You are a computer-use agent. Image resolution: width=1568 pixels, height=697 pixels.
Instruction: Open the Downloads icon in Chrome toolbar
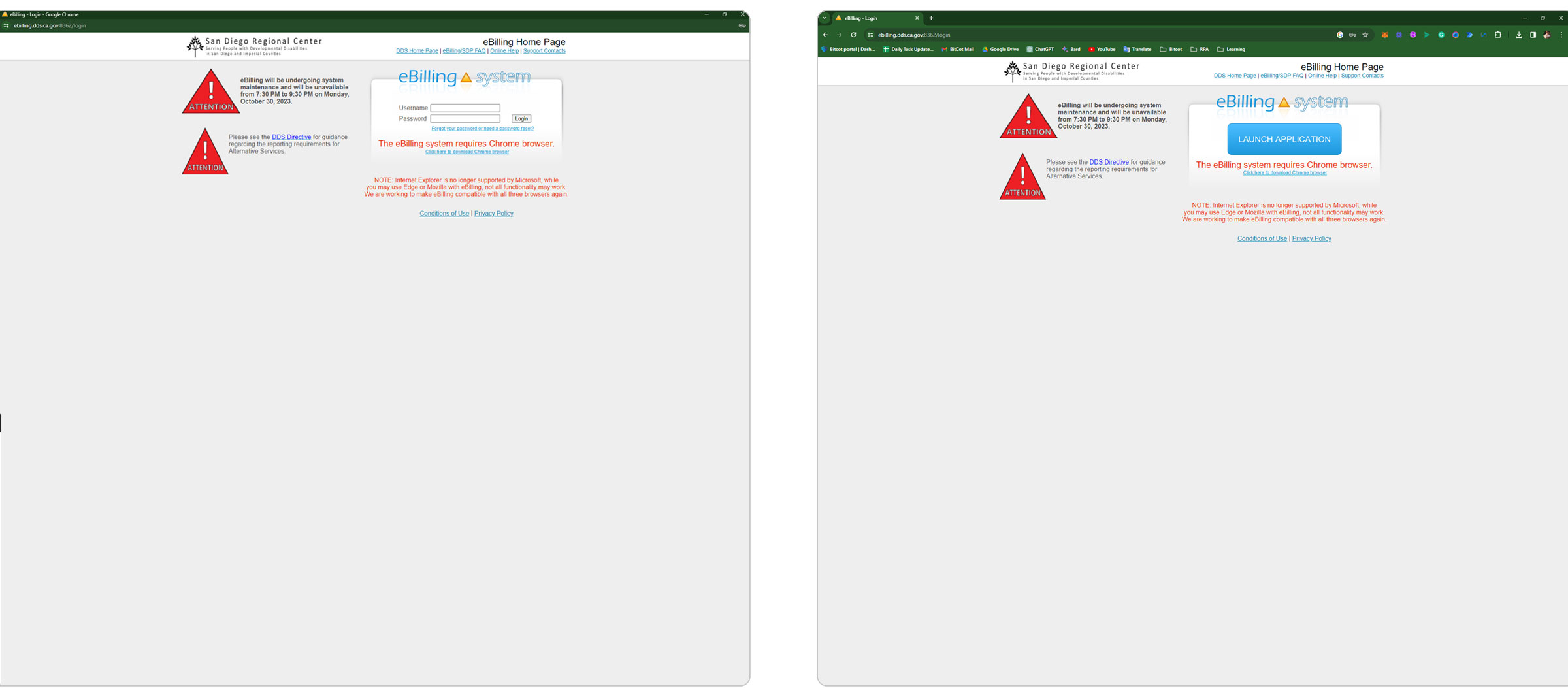[1519, 35]
